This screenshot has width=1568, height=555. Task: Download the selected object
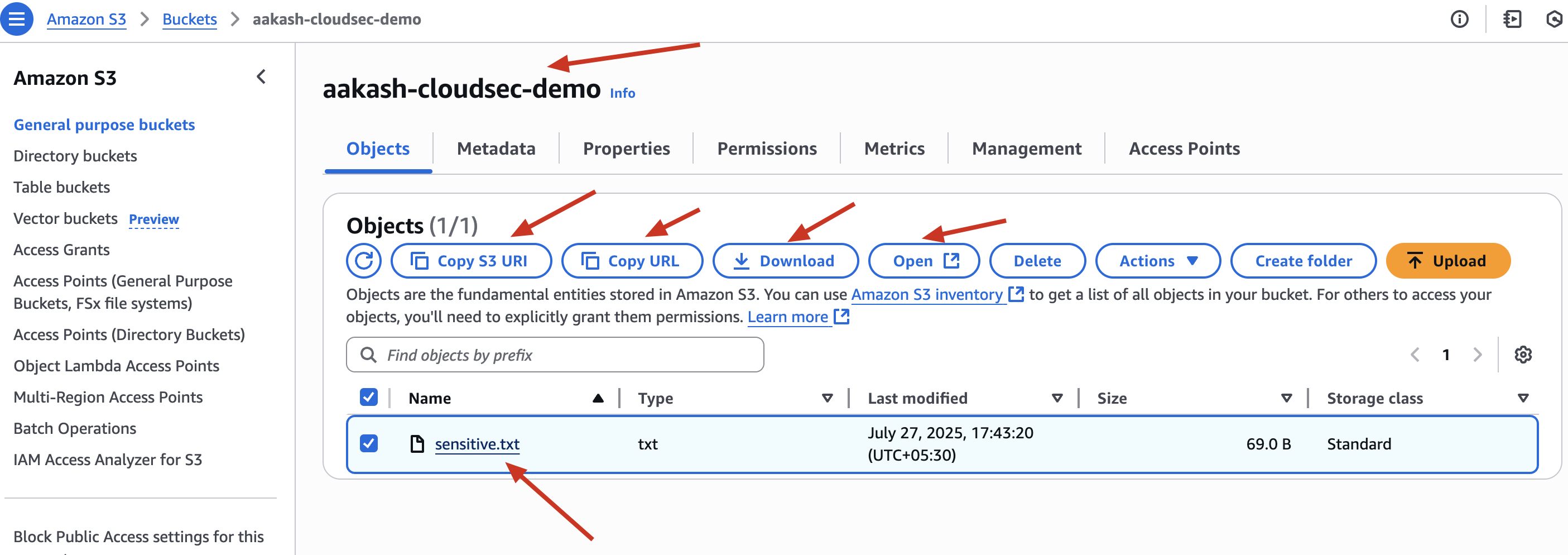pyautogui.click(x=785, y=261)
